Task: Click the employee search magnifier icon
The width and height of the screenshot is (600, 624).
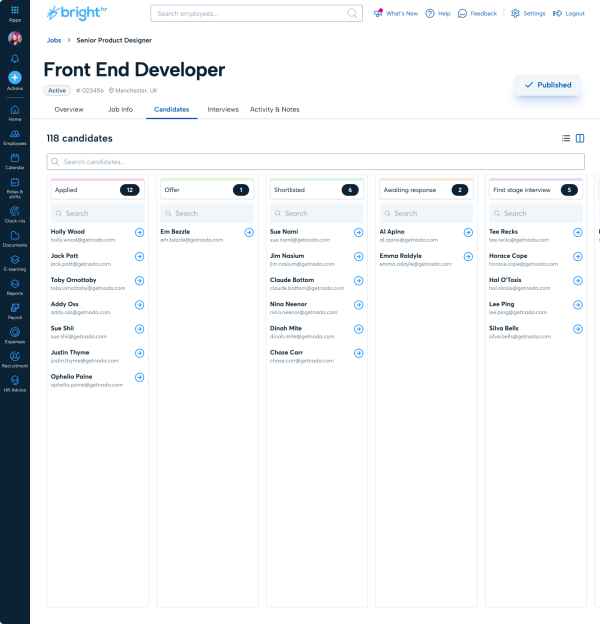Action: pyautogui.click(x=352, y=13)
